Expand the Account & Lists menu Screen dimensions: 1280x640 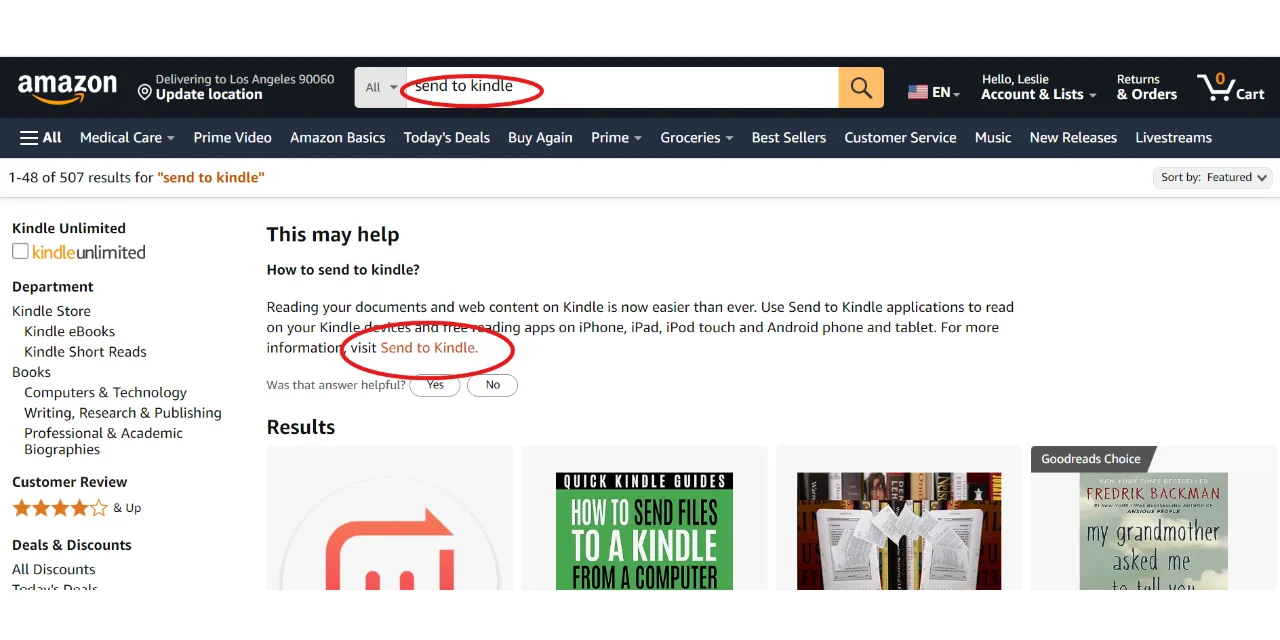[x=1039, y=87]
